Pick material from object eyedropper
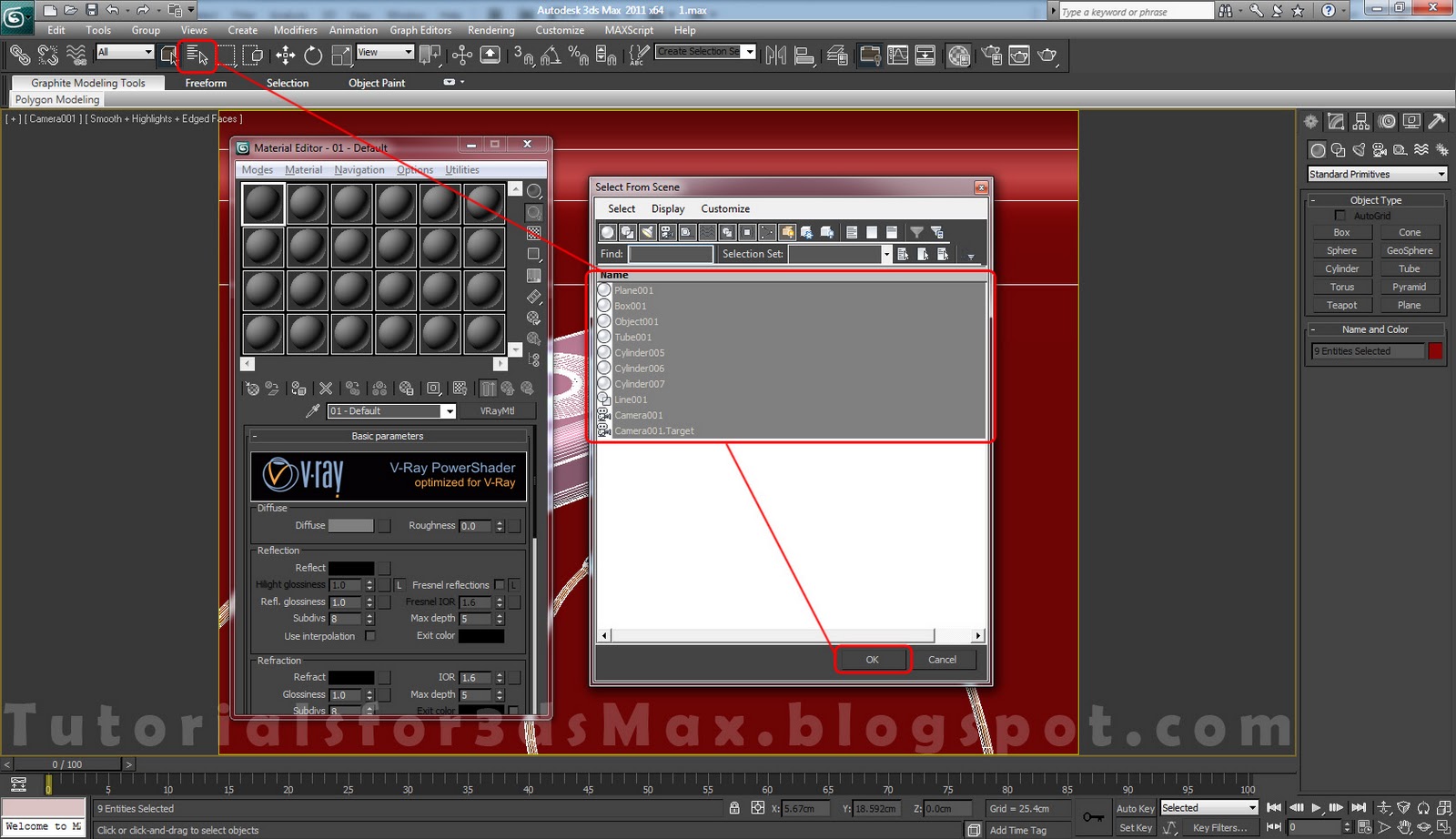The width and height of the screenshot is (1456, 839). [x=312, y=411]
